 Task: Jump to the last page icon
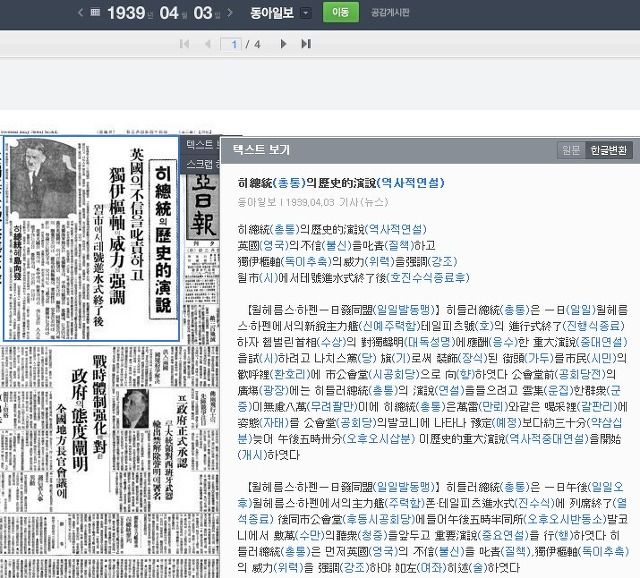(x=306, y=44)
